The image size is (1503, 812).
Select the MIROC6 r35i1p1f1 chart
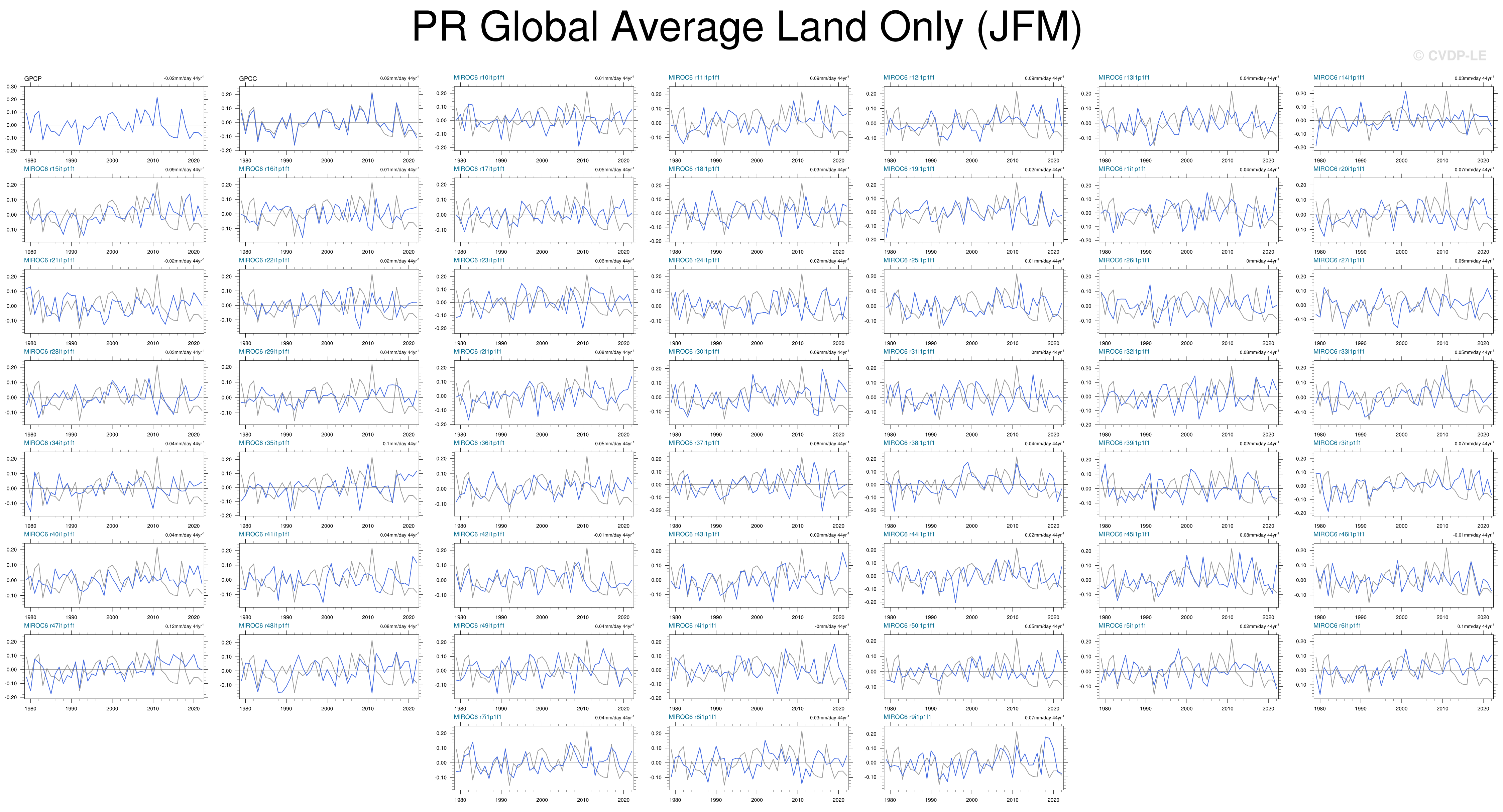pos(329,484)
